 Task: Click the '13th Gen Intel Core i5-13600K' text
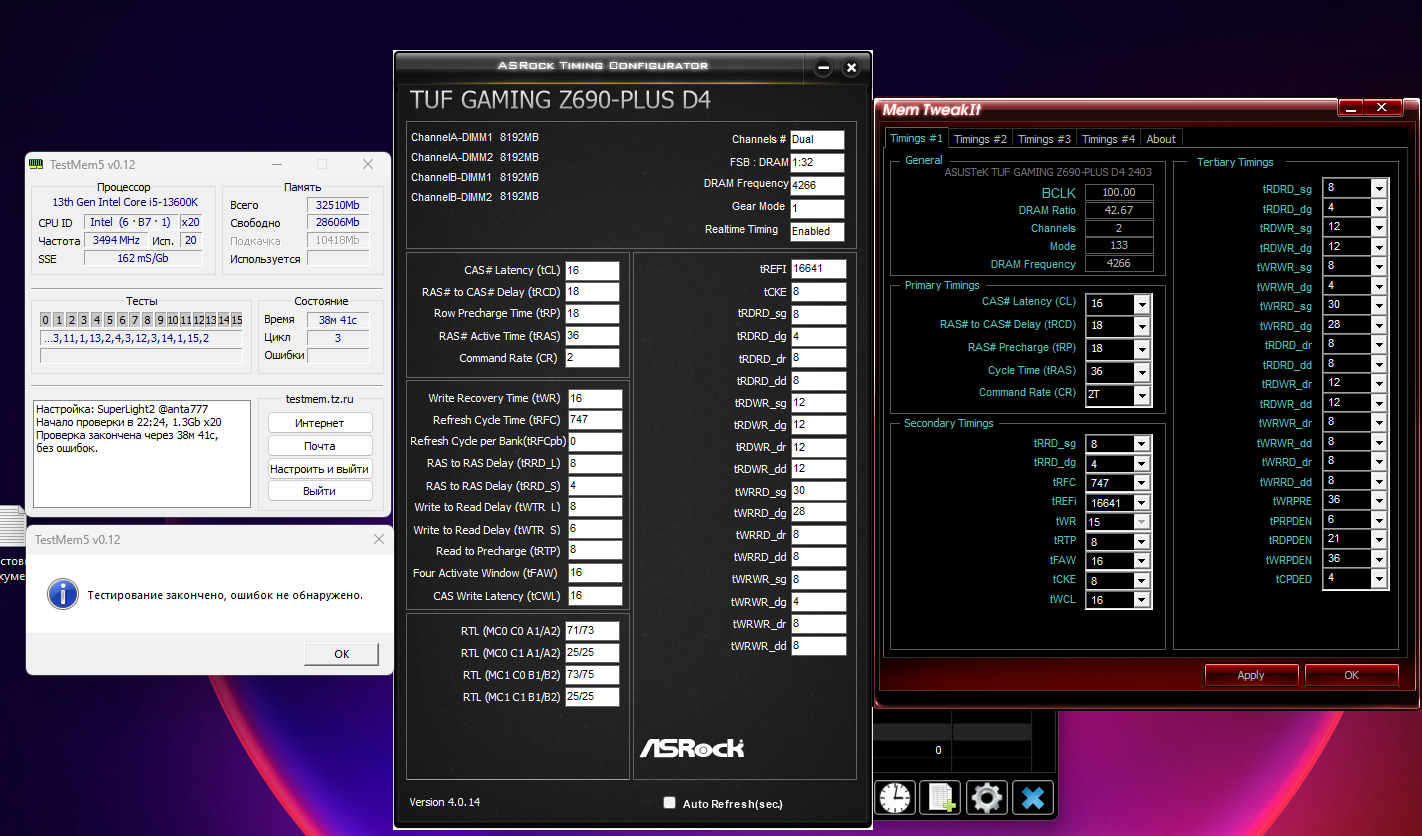[x=125, y=202]
